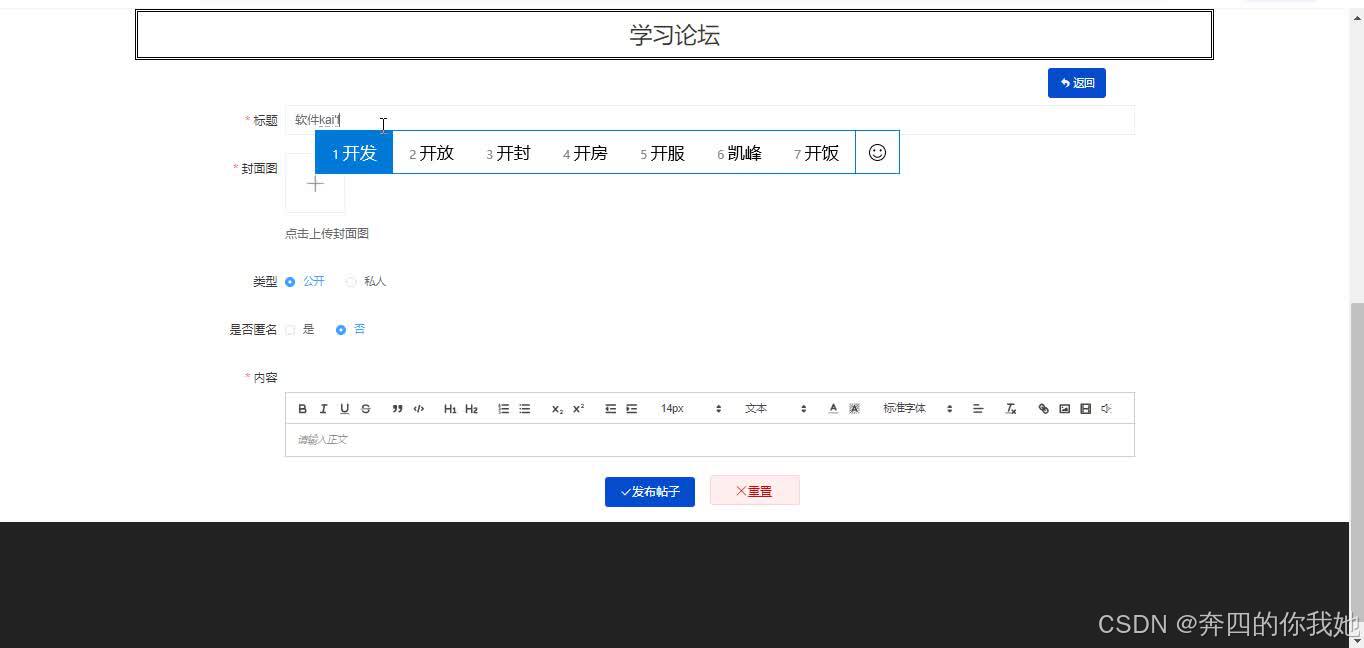Toggle italic formatting in the editor

pyautogui.click(x=323, y=409)
